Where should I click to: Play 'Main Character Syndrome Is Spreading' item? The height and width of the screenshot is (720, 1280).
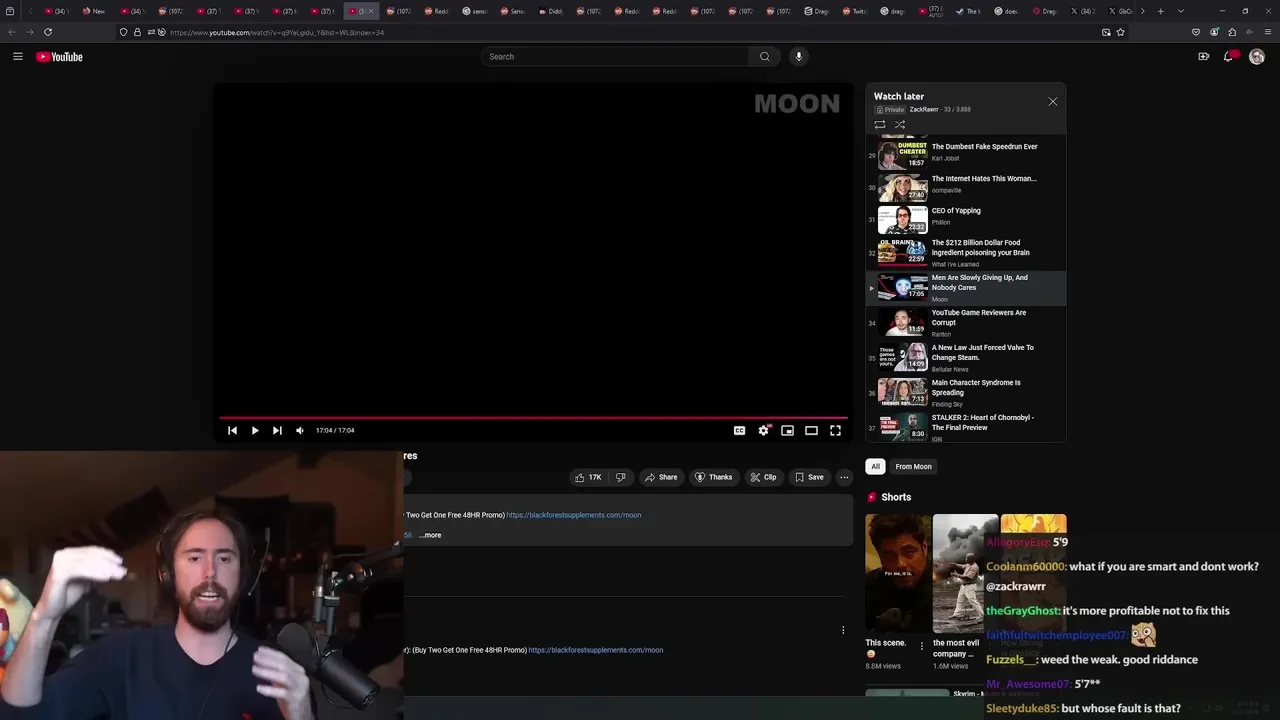point(966,393)
